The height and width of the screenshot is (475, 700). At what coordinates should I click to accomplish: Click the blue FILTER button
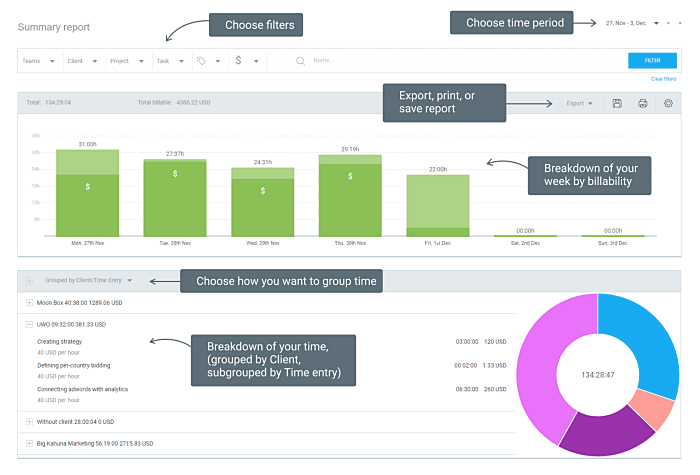point(652,61)
